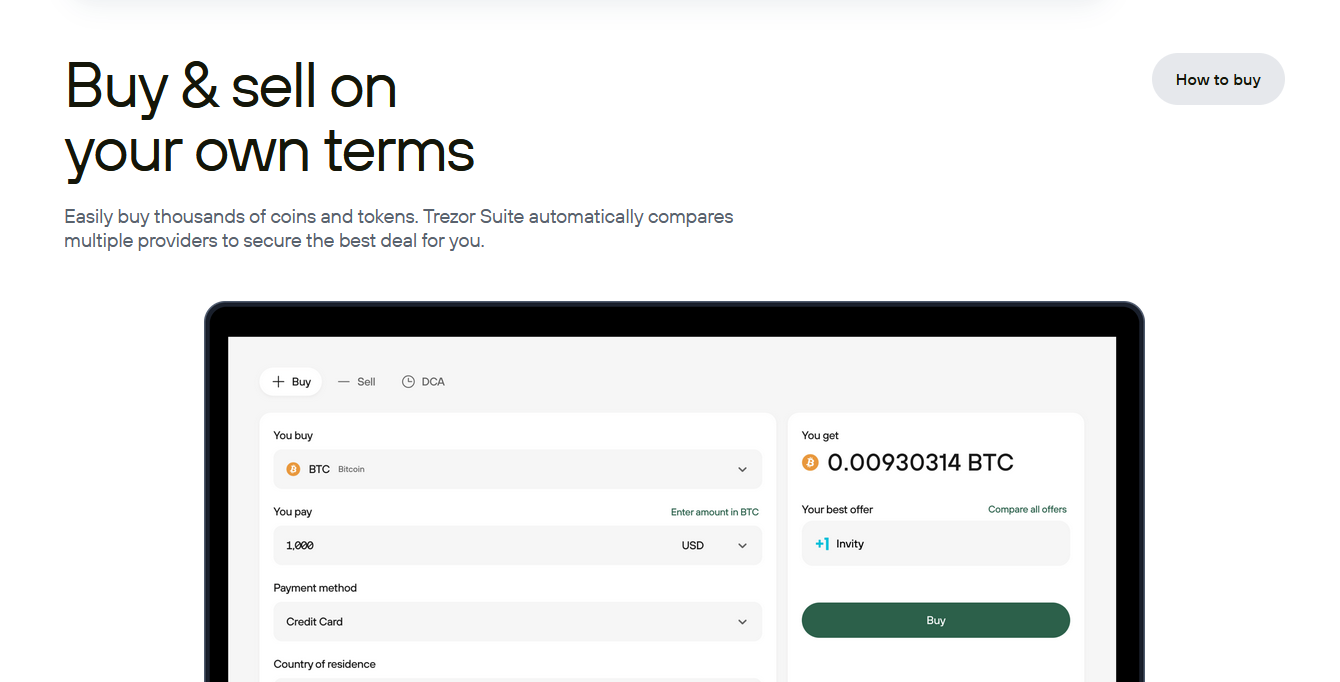
Task: Click the How to buy button
Action: click(x=1218, y=79)
